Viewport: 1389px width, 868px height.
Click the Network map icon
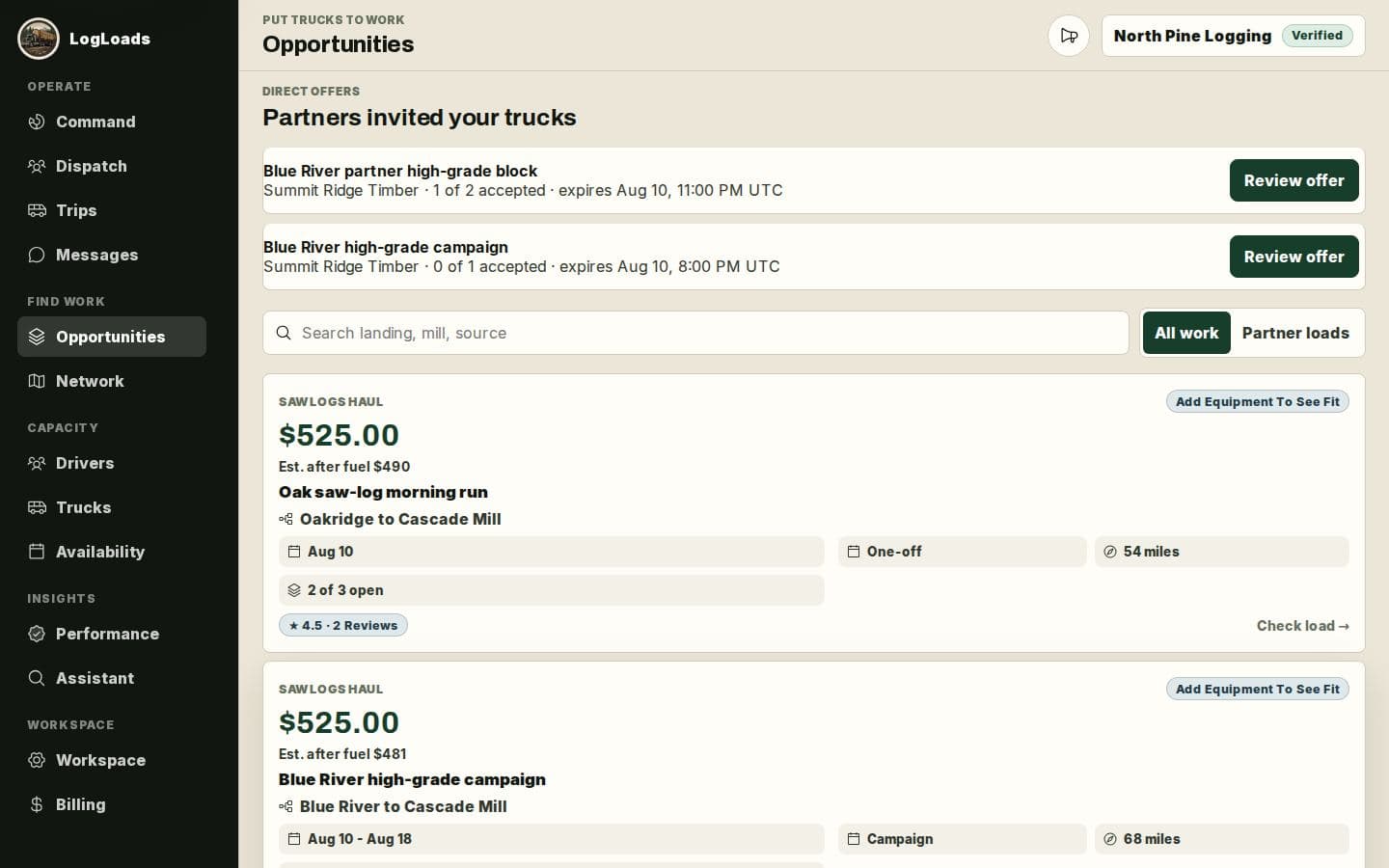pyautogui.click(x=37, y=381)
